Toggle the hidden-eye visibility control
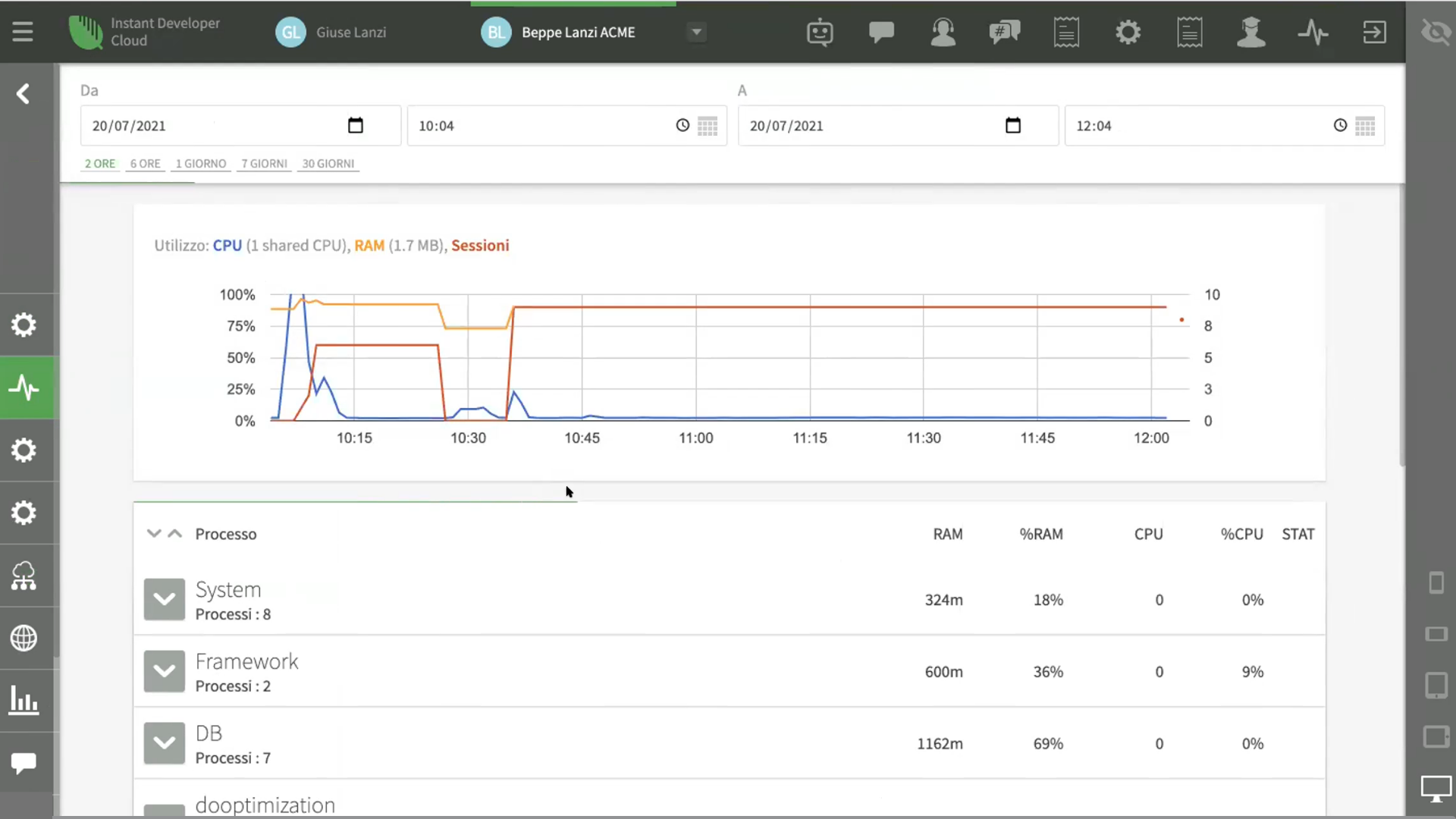The height and width of the screenshot is (819, 1456). pyautogui.click(x=1436, y=32)
